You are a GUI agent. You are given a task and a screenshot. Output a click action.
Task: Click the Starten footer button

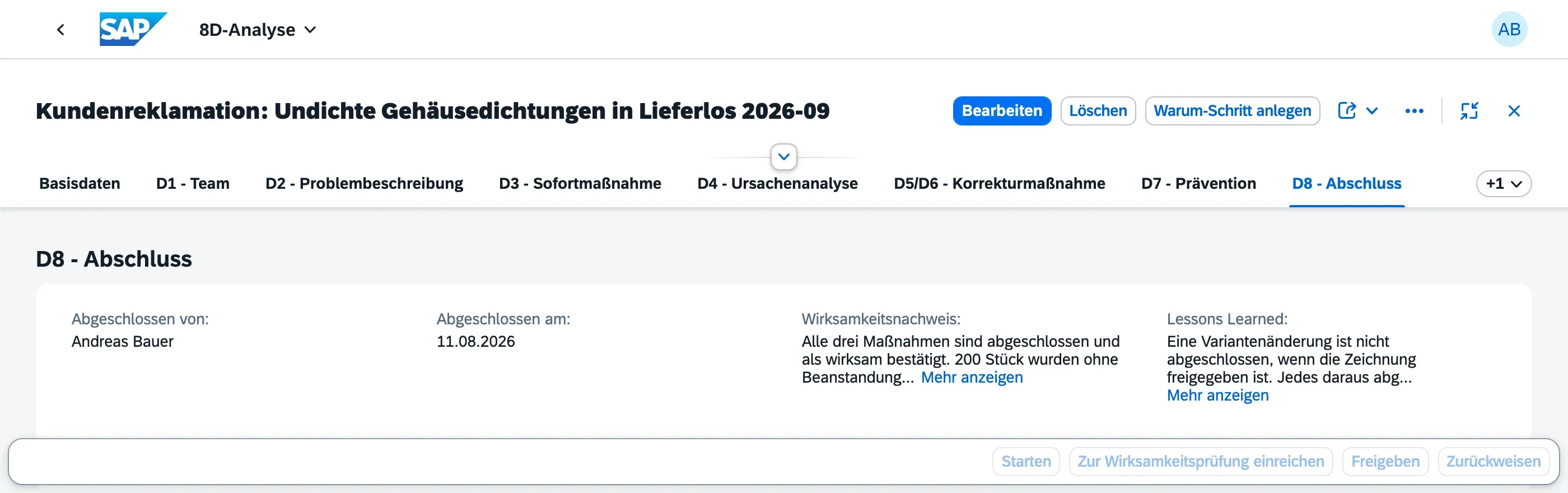(x=1026, y=462)
